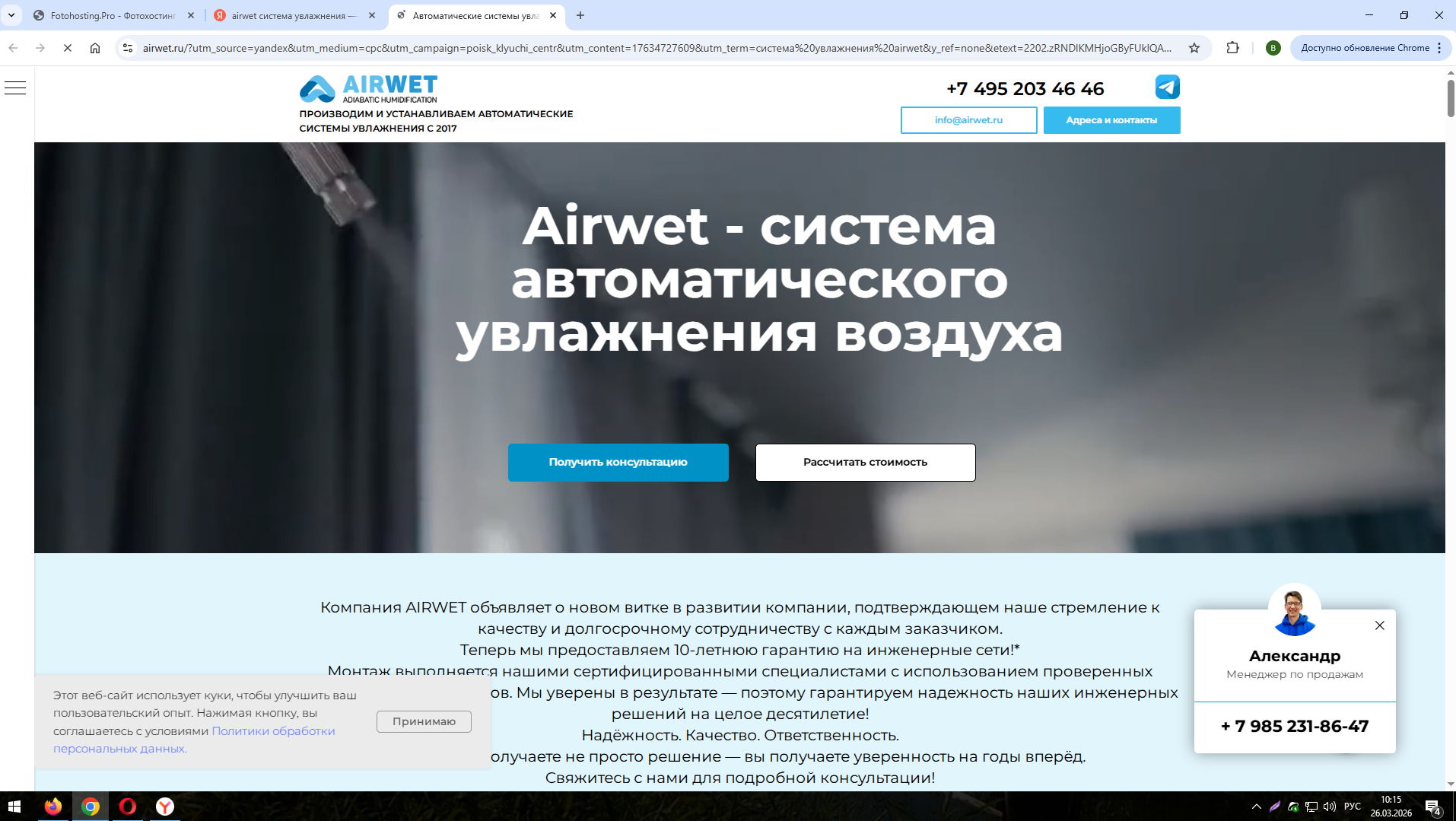Open the Chrome profile avatar
1456x821 pixels.
[x=1273, y=48]
